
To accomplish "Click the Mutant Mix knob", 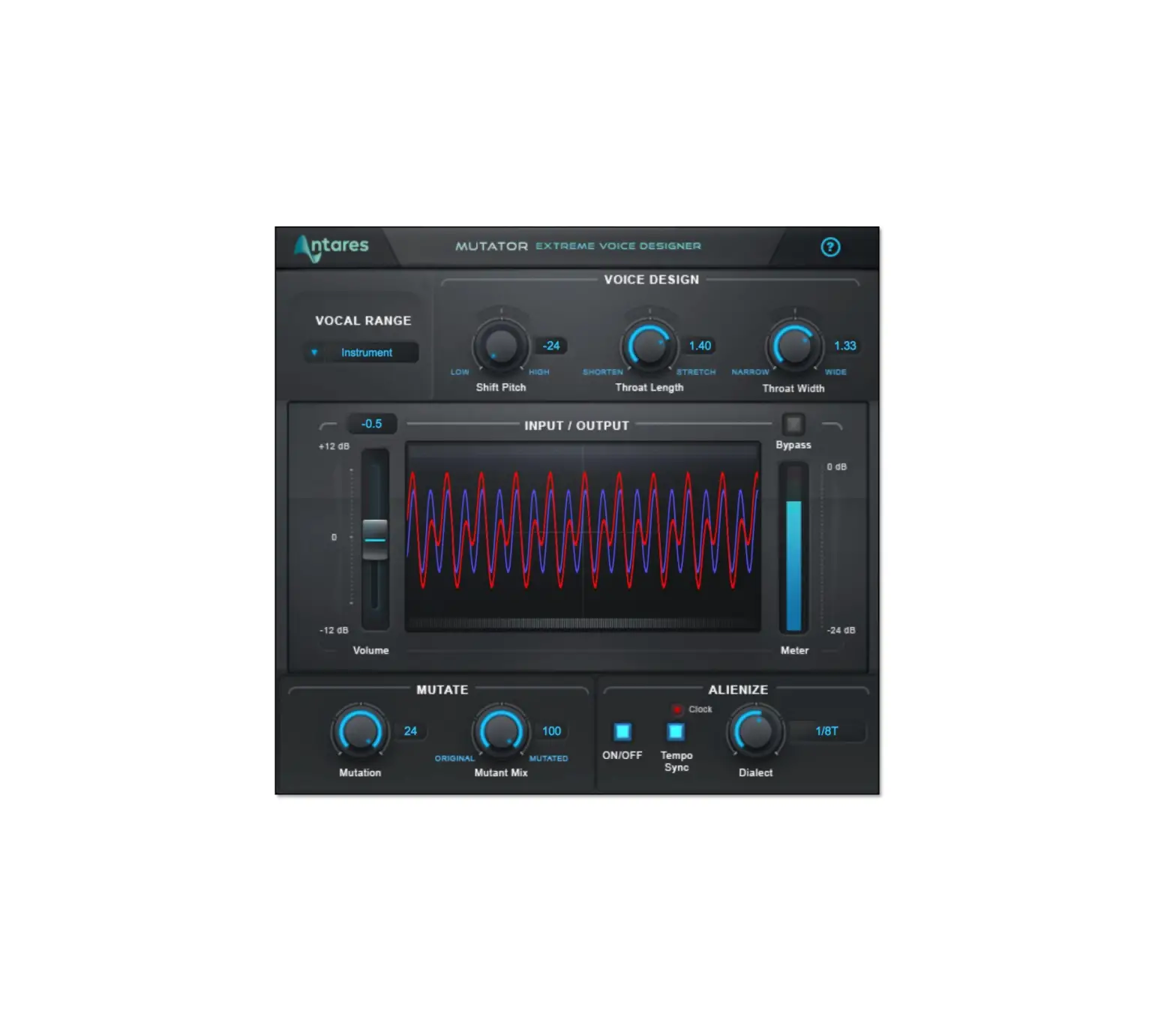I will coord(500,731).
